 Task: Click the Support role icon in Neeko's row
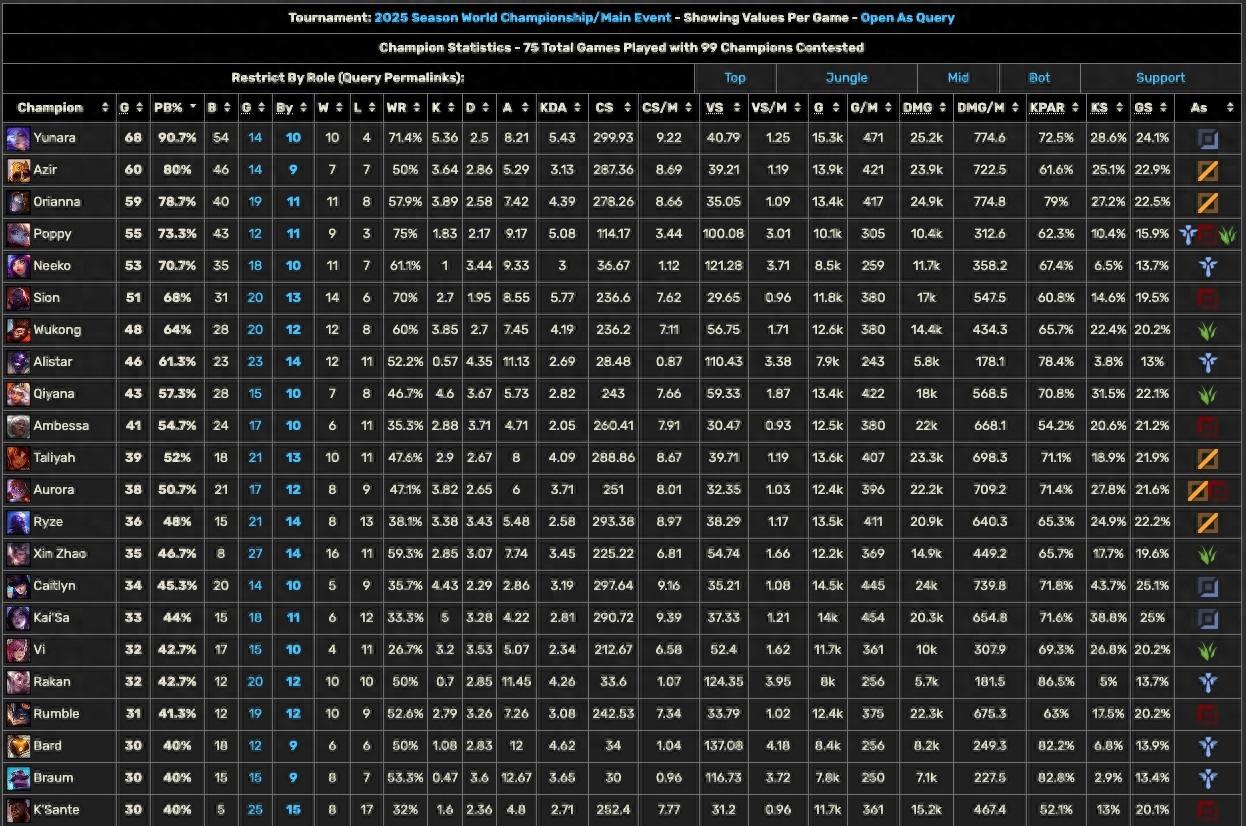click(1207, 267)
